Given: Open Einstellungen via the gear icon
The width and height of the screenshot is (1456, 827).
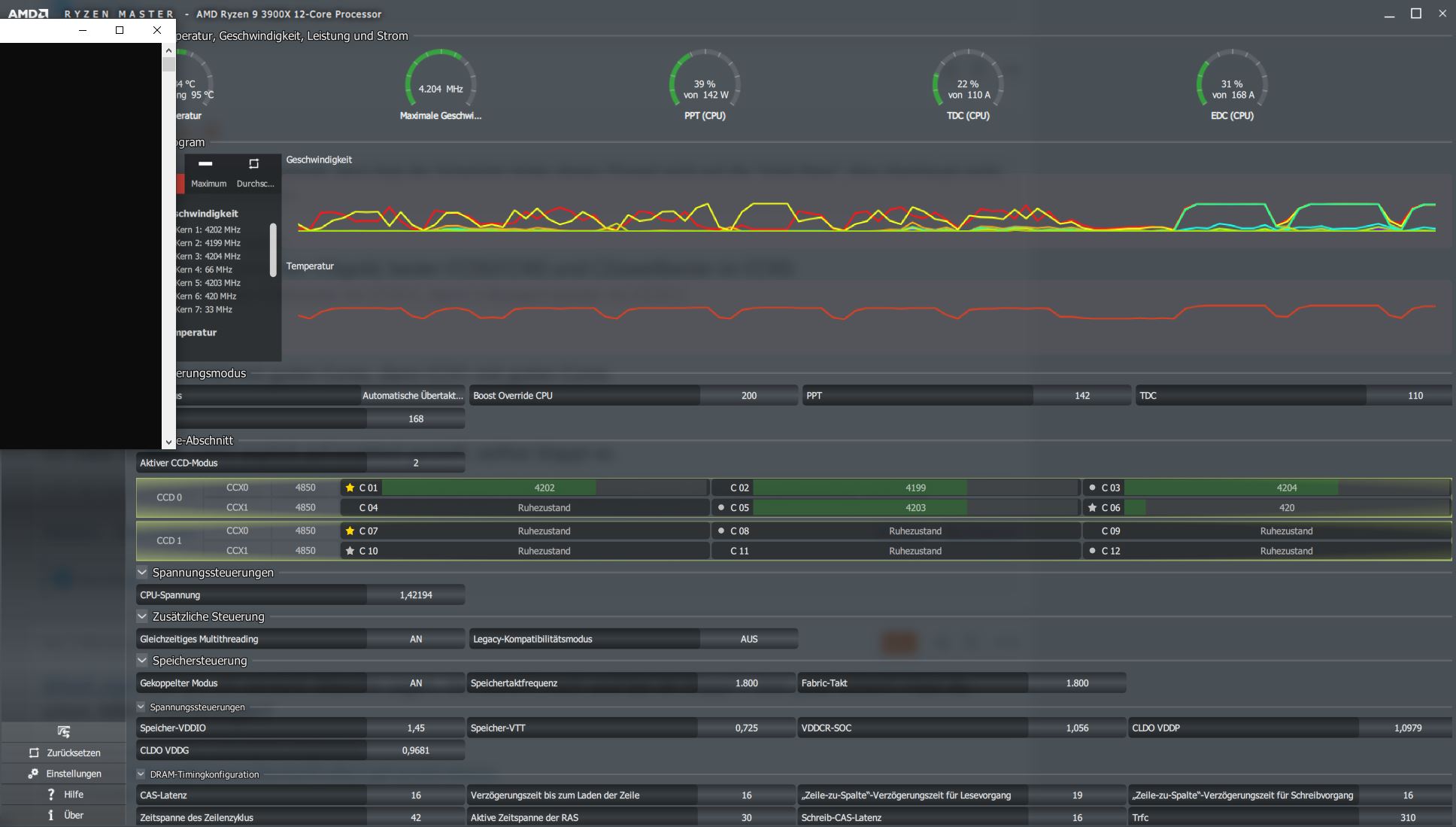Looking at the screenshot, I should pos(33,774).
